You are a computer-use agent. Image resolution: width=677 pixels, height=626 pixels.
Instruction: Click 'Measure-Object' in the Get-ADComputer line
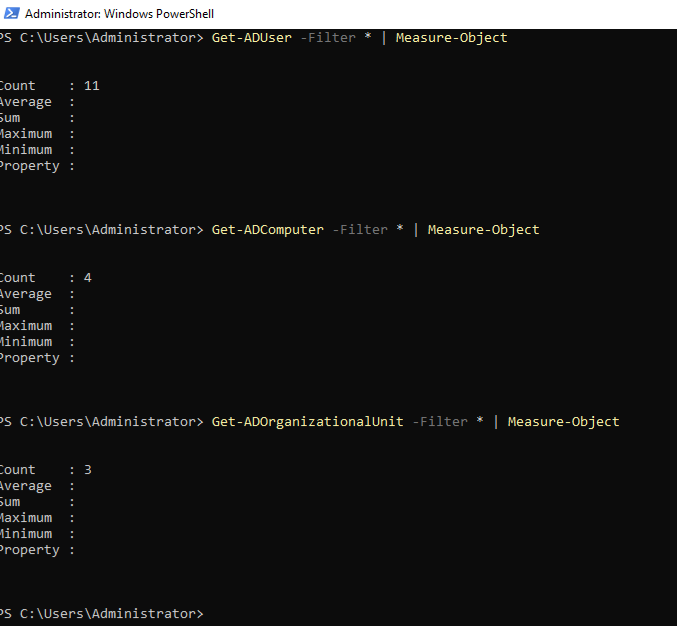click(483, 230)
